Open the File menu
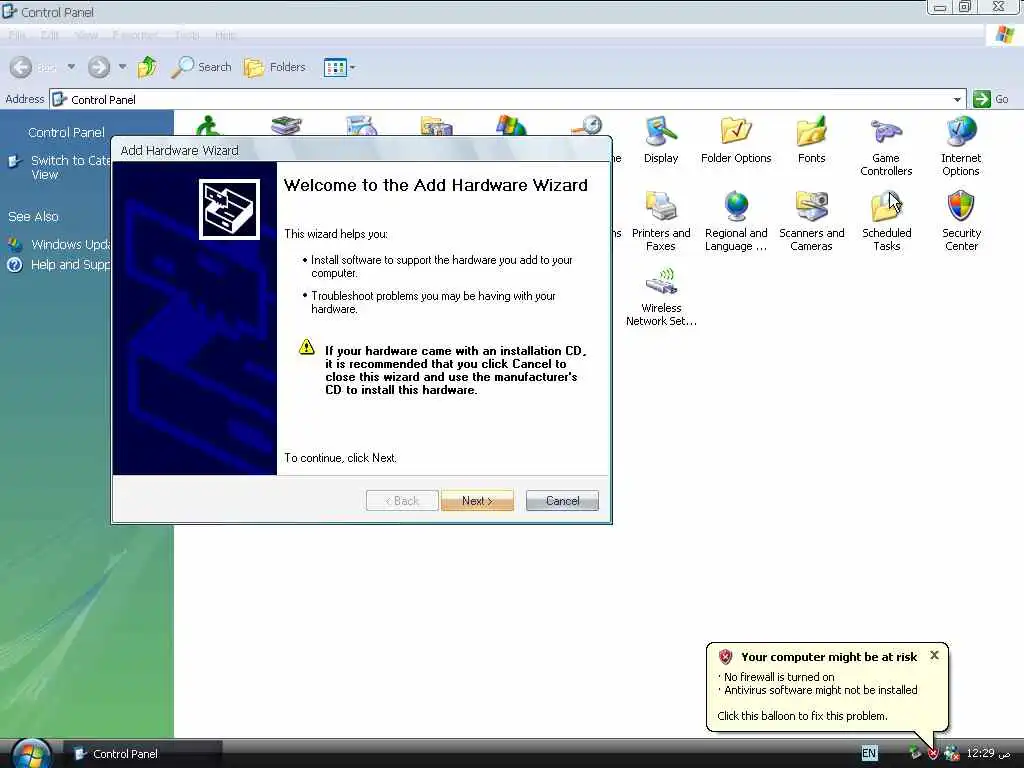The height and width of the screenshot is (768, 1024). (17, 35)
